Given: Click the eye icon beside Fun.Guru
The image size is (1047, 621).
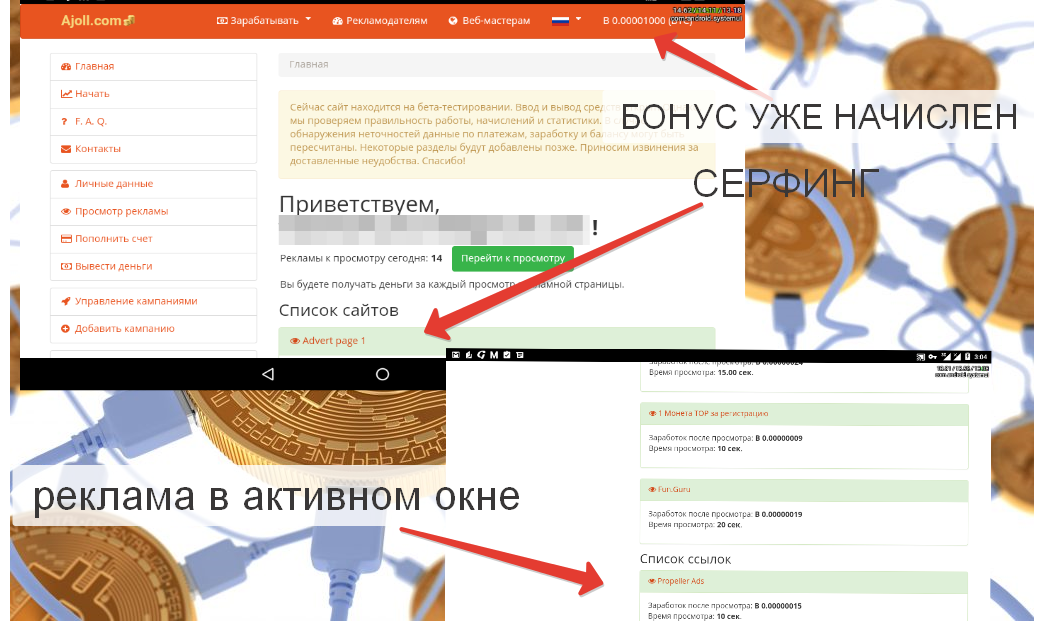Looking at the screenshot, I should coord(652,489).
